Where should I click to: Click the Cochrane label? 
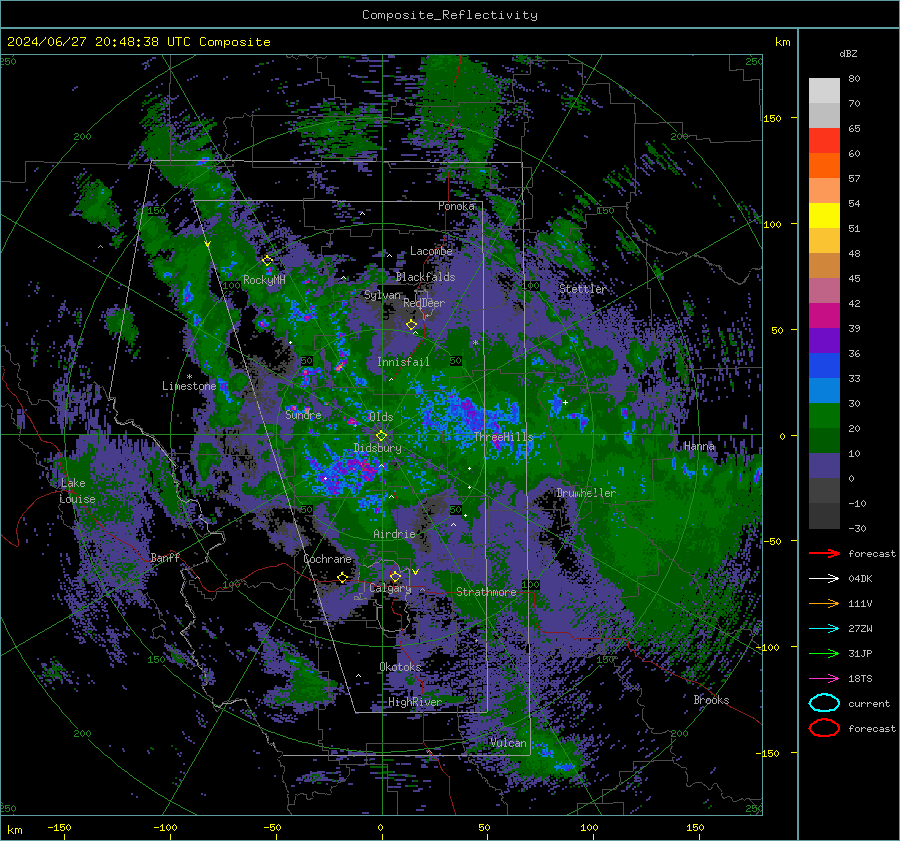click(x=327, y=559)
